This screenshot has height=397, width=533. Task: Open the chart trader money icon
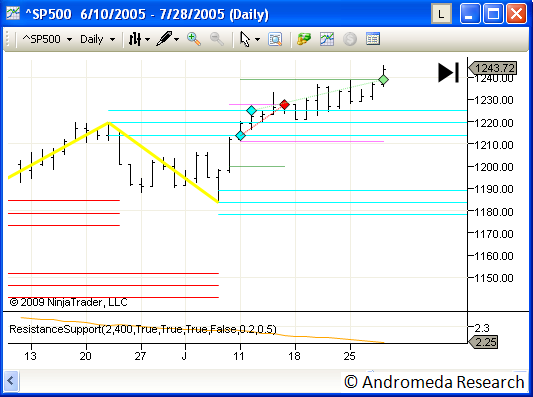304,39
